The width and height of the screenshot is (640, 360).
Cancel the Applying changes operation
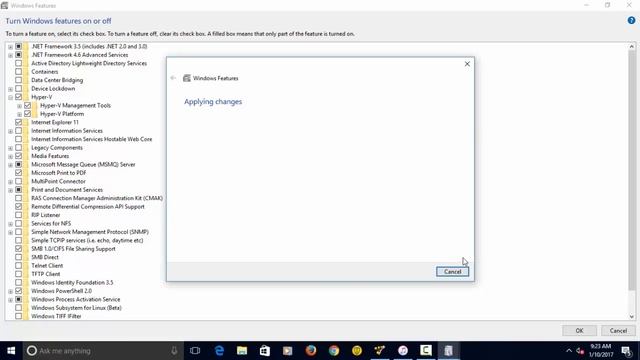tap(452, 272)
